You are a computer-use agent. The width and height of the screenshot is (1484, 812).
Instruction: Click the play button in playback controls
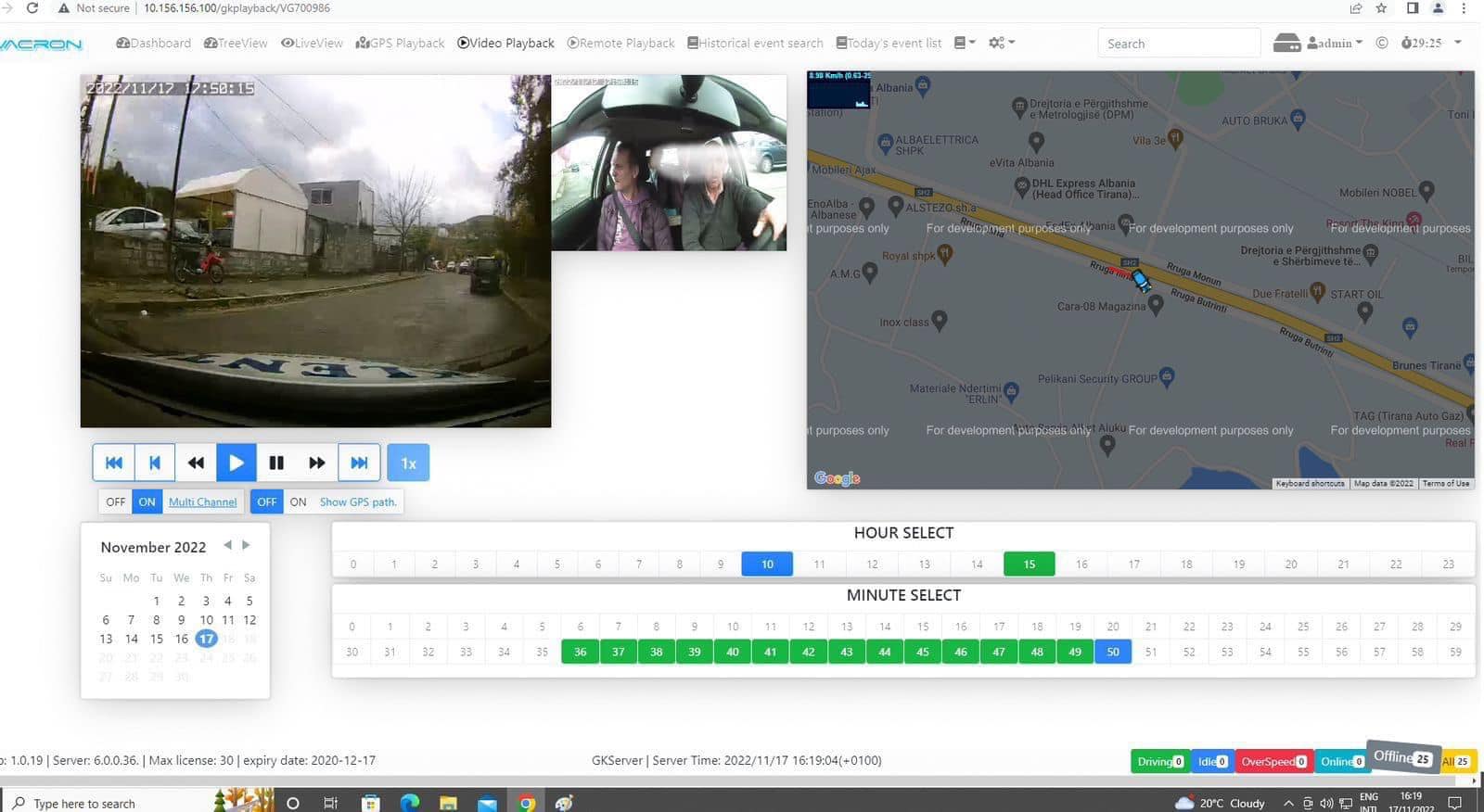coord(237,463)
